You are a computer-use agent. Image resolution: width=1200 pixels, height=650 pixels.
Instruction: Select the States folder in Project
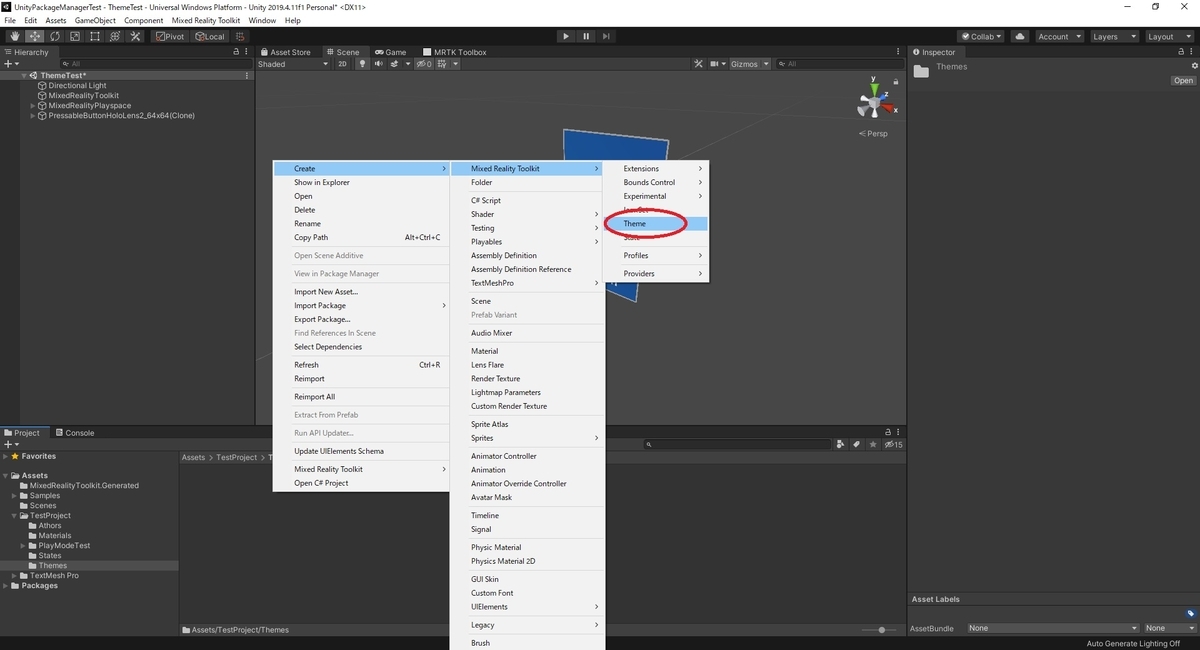click(50, 556)
